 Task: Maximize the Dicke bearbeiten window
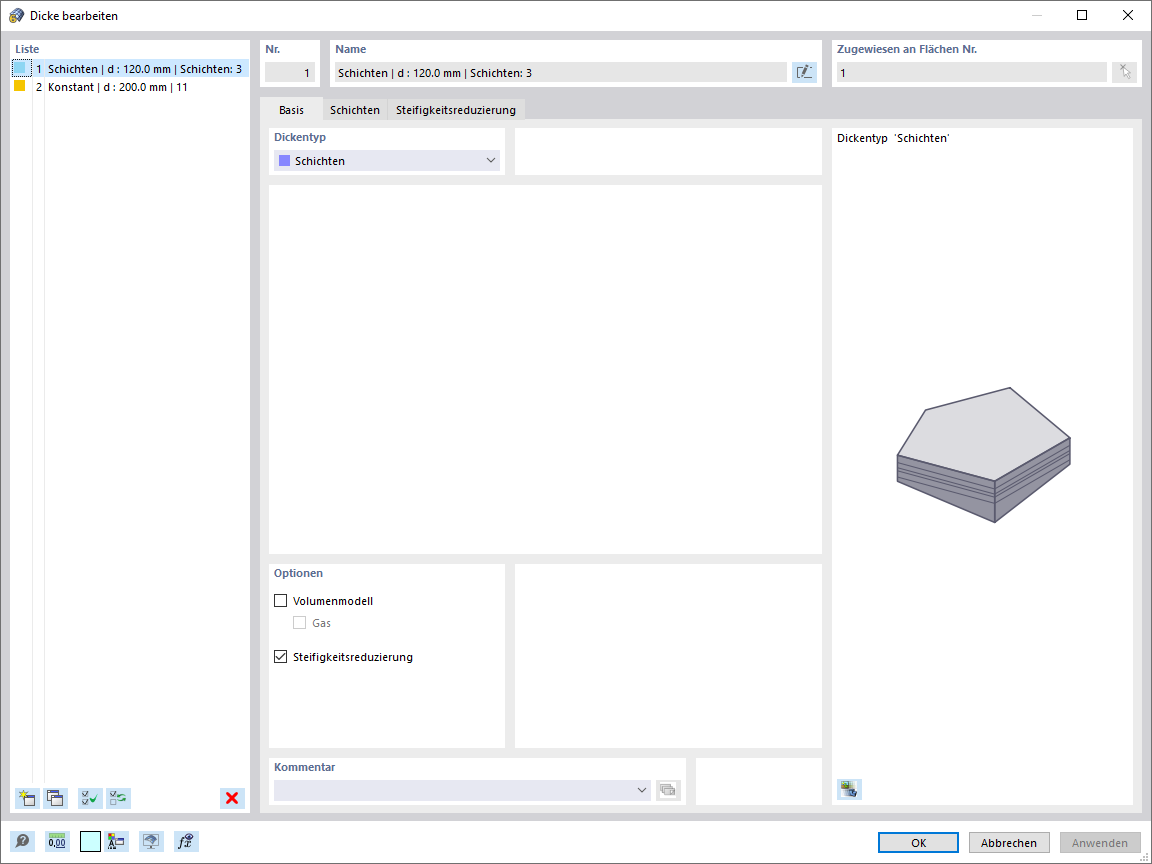1081,15
